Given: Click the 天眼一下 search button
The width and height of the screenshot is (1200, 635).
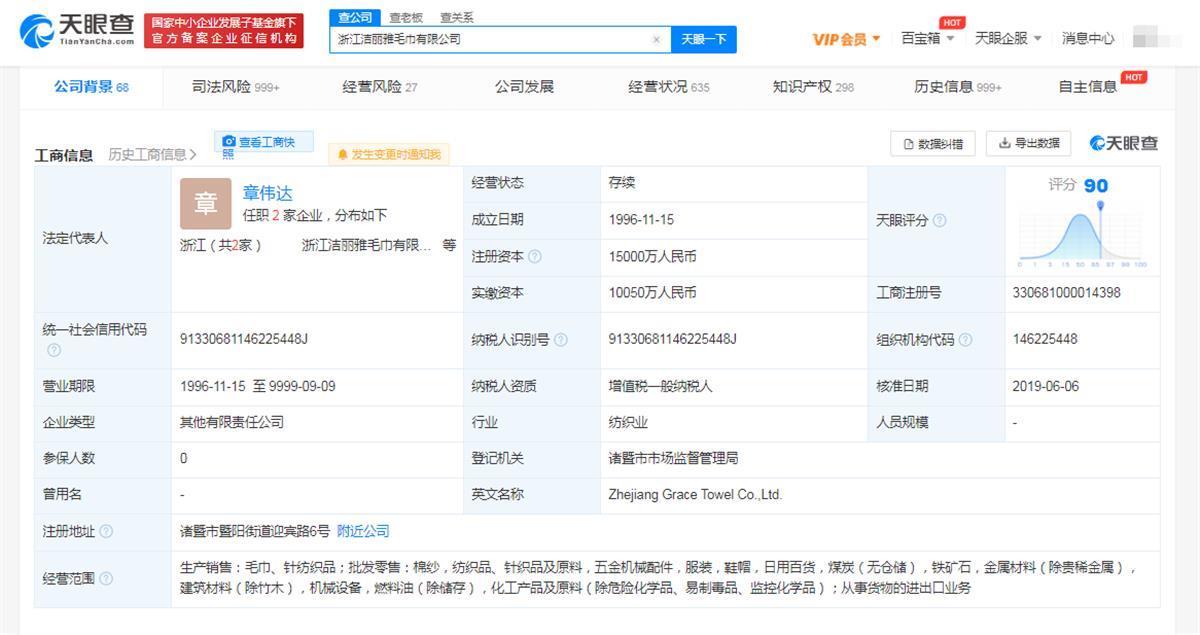Looking at the screenshot, I should click(703, 39).
